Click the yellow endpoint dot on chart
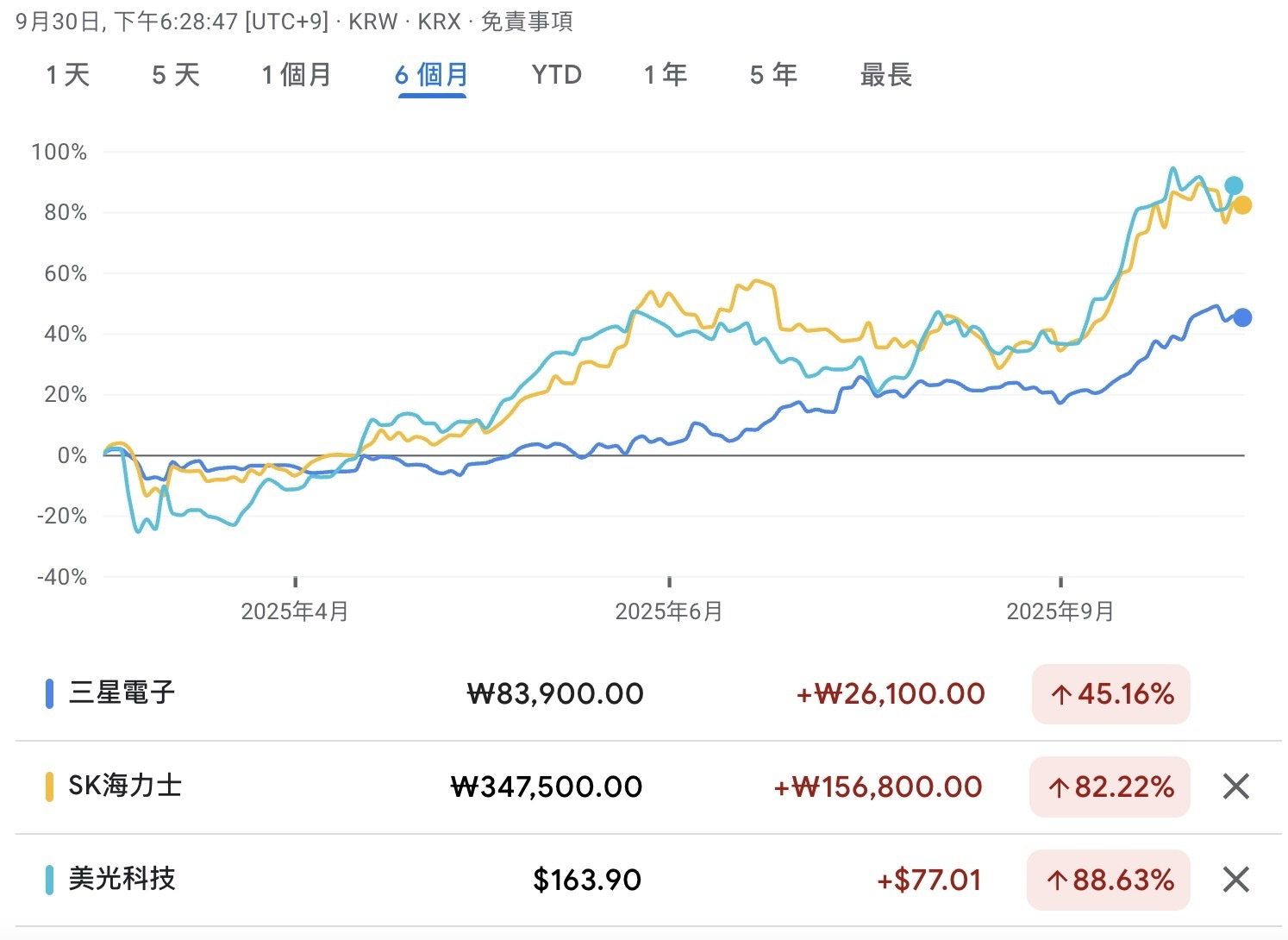 tap(1242, 205)
